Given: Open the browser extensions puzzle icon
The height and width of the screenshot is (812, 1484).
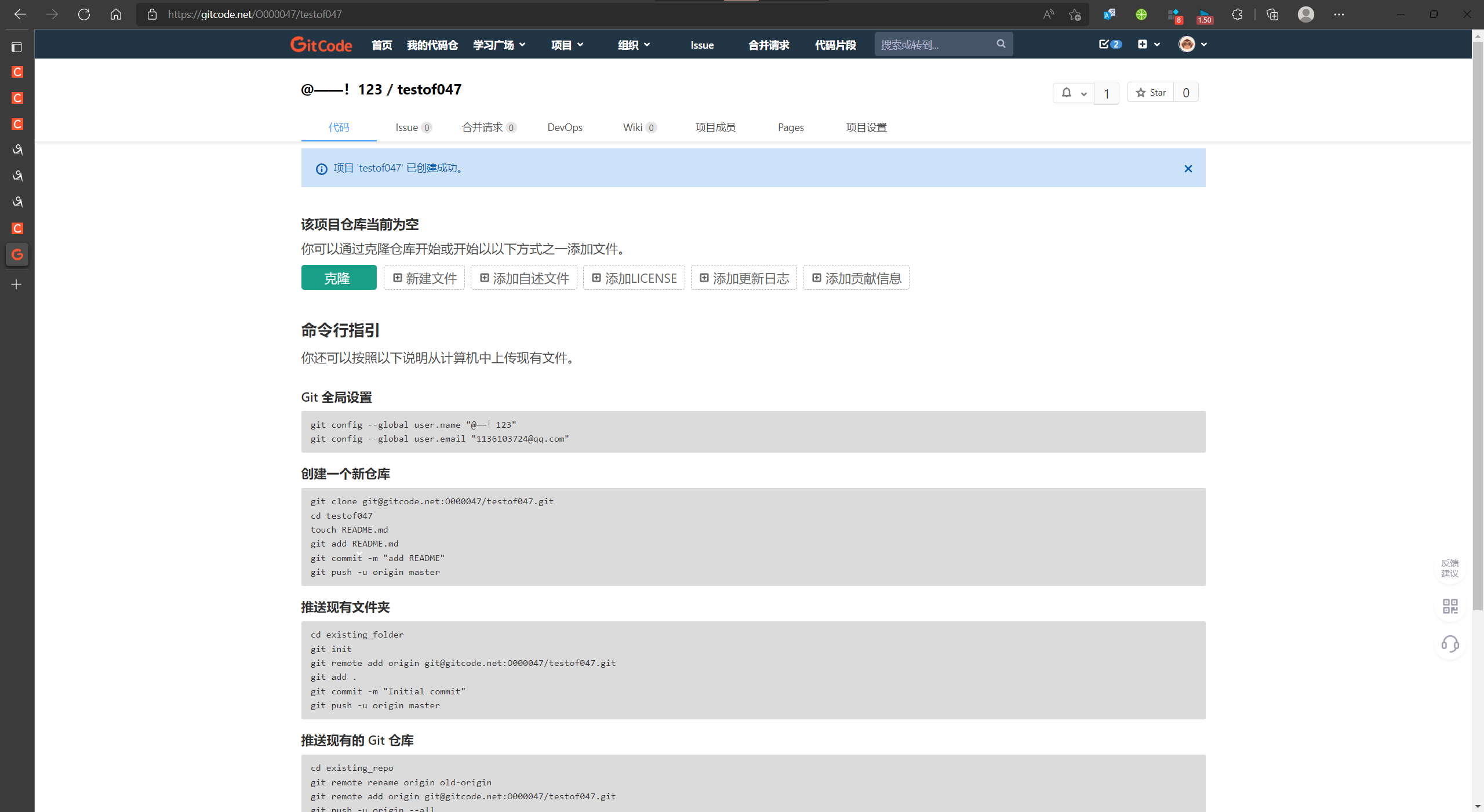Looking at the screenshot, I should (1237, 14).
